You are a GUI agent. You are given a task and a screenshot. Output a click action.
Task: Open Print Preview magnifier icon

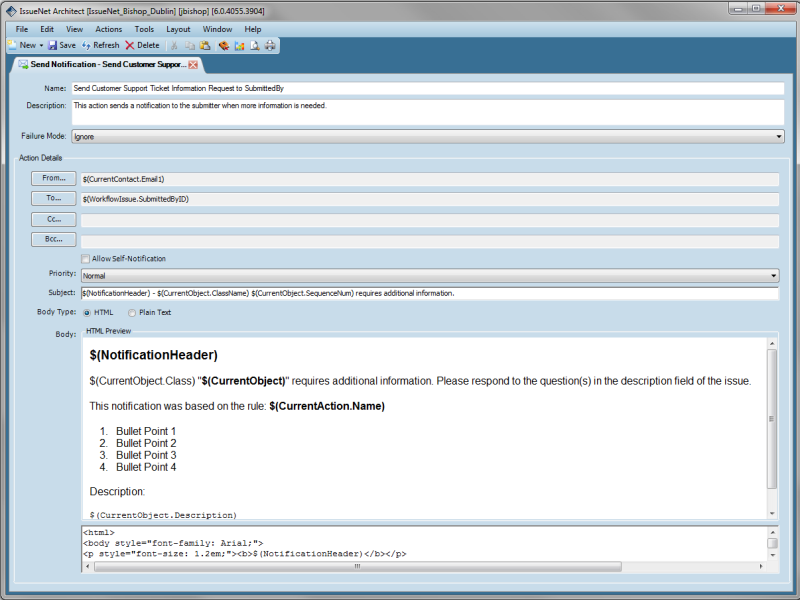(255, 45)
